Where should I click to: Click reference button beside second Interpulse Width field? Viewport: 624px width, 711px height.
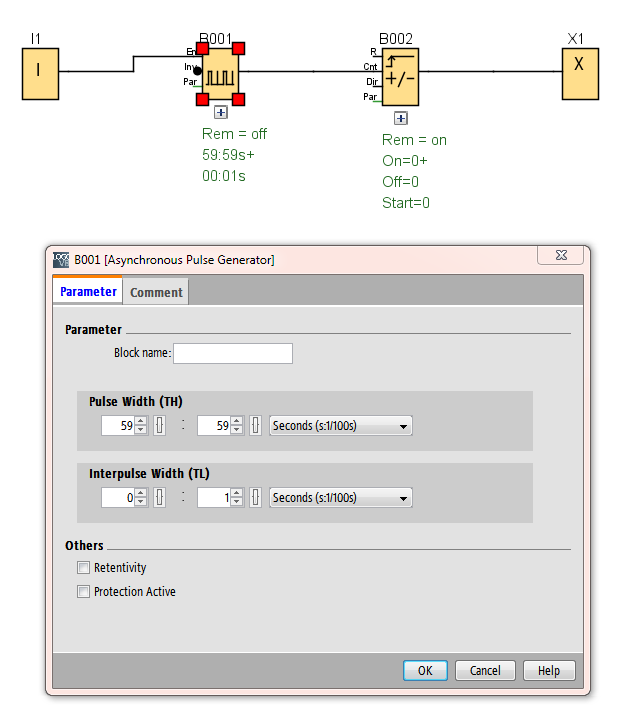(255, 498)
